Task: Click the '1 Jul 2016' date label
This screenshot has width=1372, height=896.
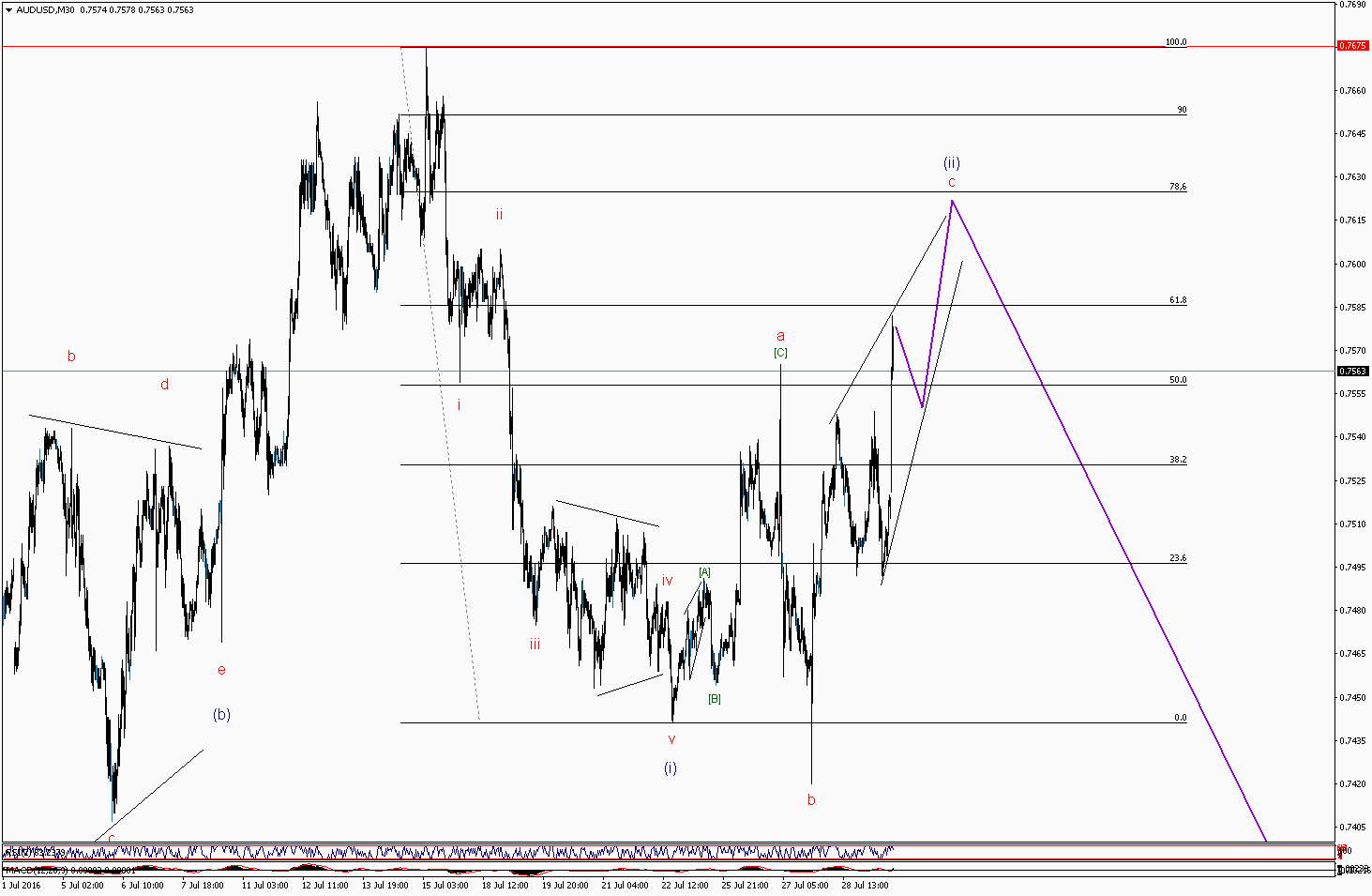Action: click(22, 885)
